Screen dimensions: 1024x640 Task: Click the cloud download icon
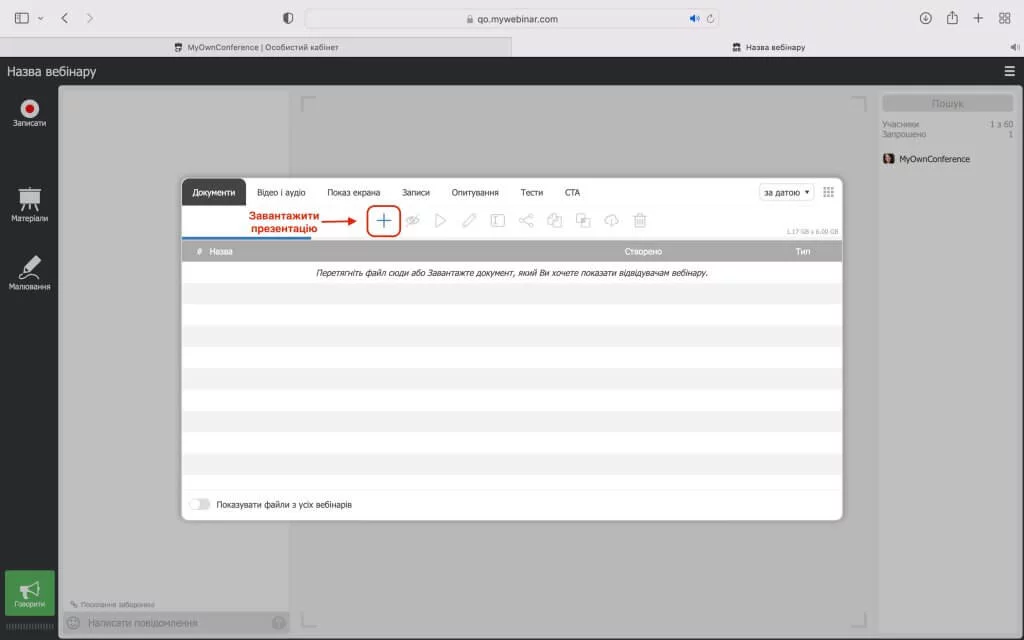click(x=611, y=221)
